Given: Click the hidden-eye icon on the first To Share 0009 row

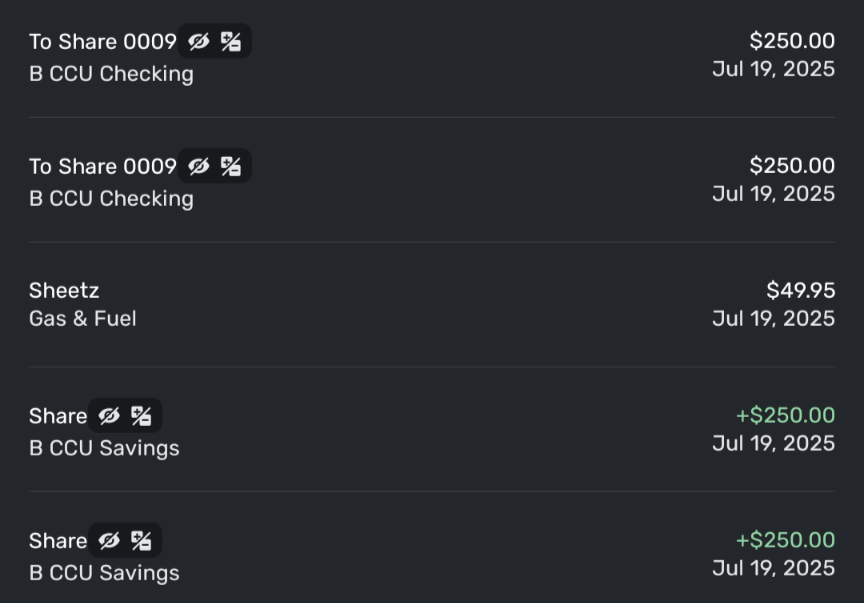Looking at the screenshot, I should (198, 41).
